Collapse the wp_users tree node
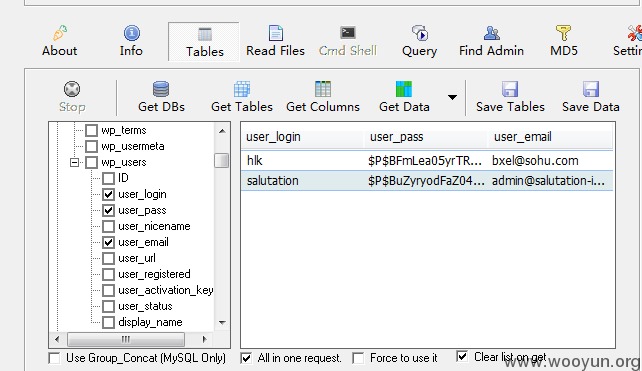 coord(75,163)
